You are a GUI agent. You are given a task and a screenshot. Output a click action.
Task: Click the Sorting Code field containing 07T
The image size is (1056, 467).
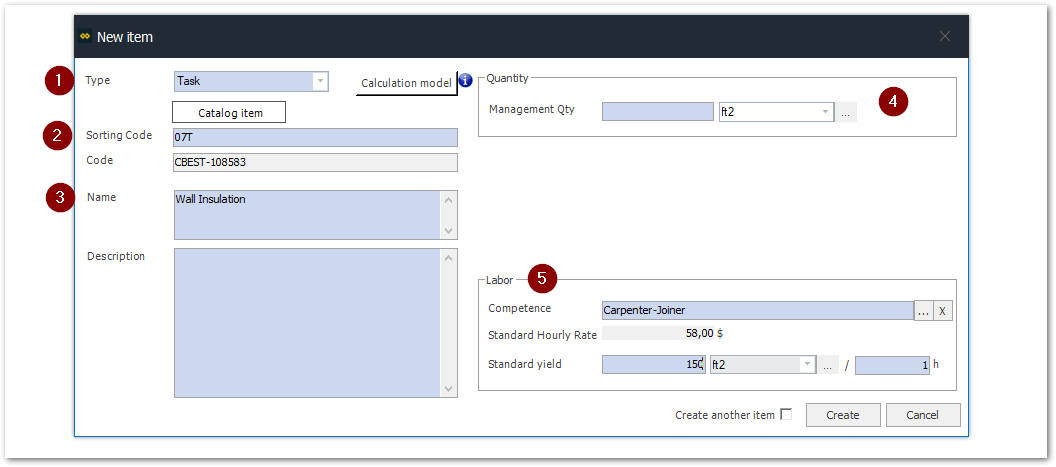[315, 137]
